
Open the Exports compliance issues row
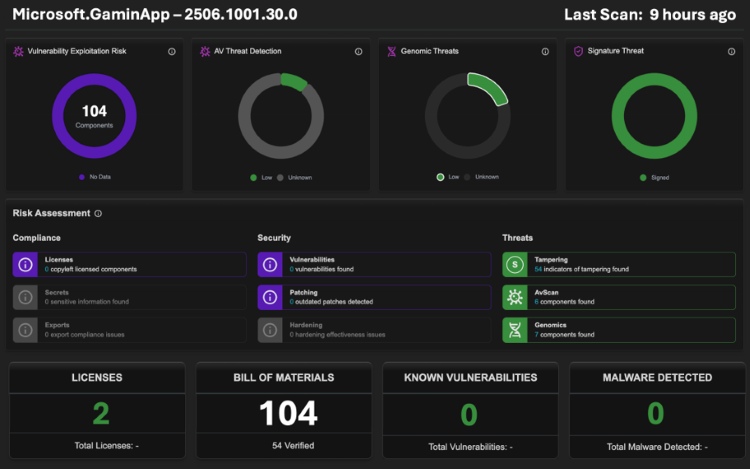tap(129, 330)
